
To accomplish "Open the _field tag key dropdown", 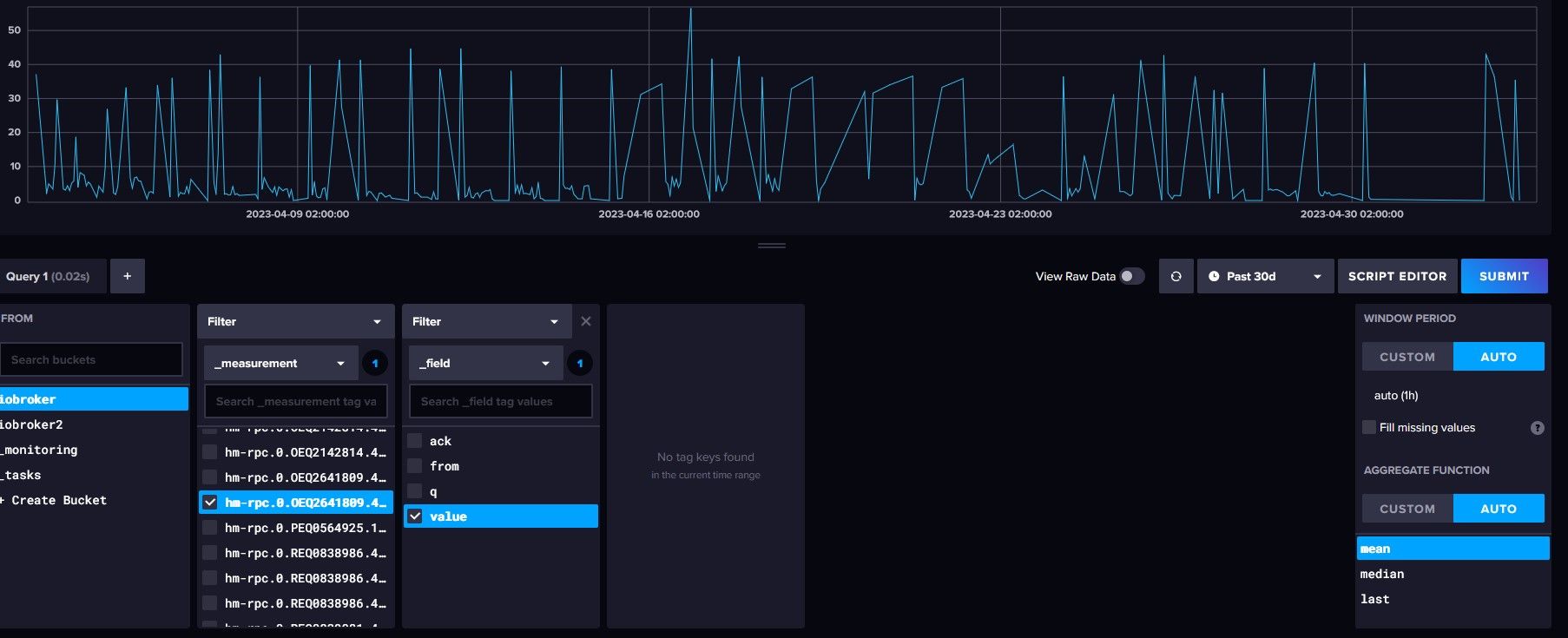I will pos(486,363).
